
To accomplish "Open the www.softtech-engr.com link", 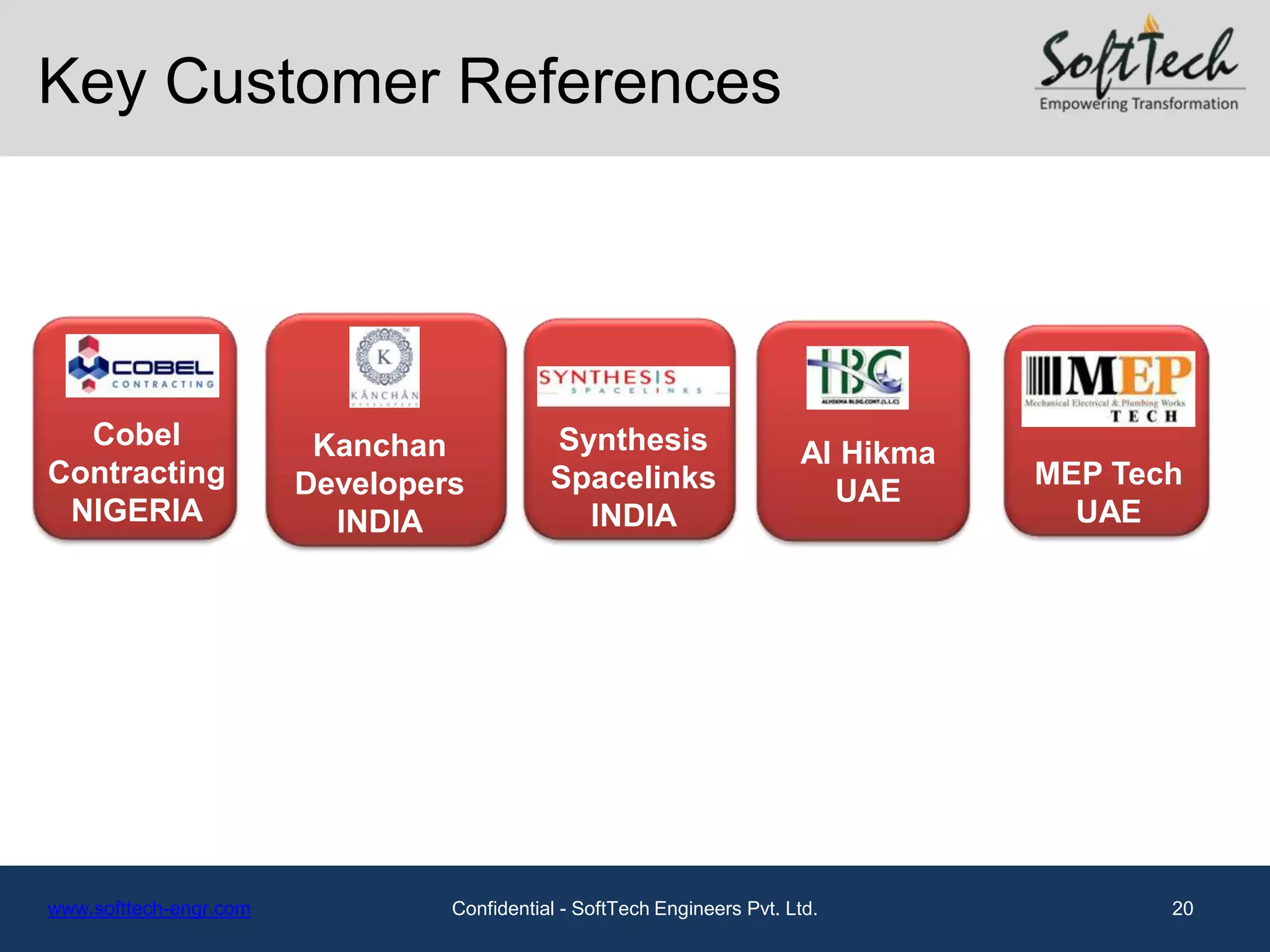I will tap(149, 909).
